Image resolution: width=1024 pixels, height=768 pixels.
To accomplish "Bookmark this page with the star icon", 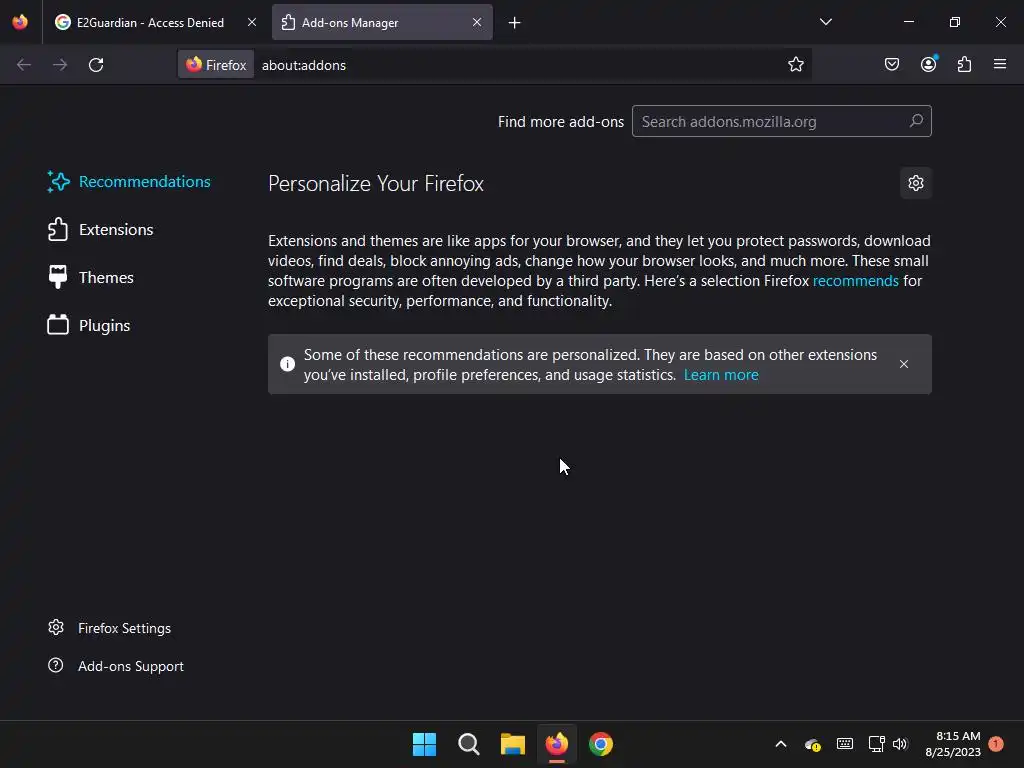I will (795, 65).
